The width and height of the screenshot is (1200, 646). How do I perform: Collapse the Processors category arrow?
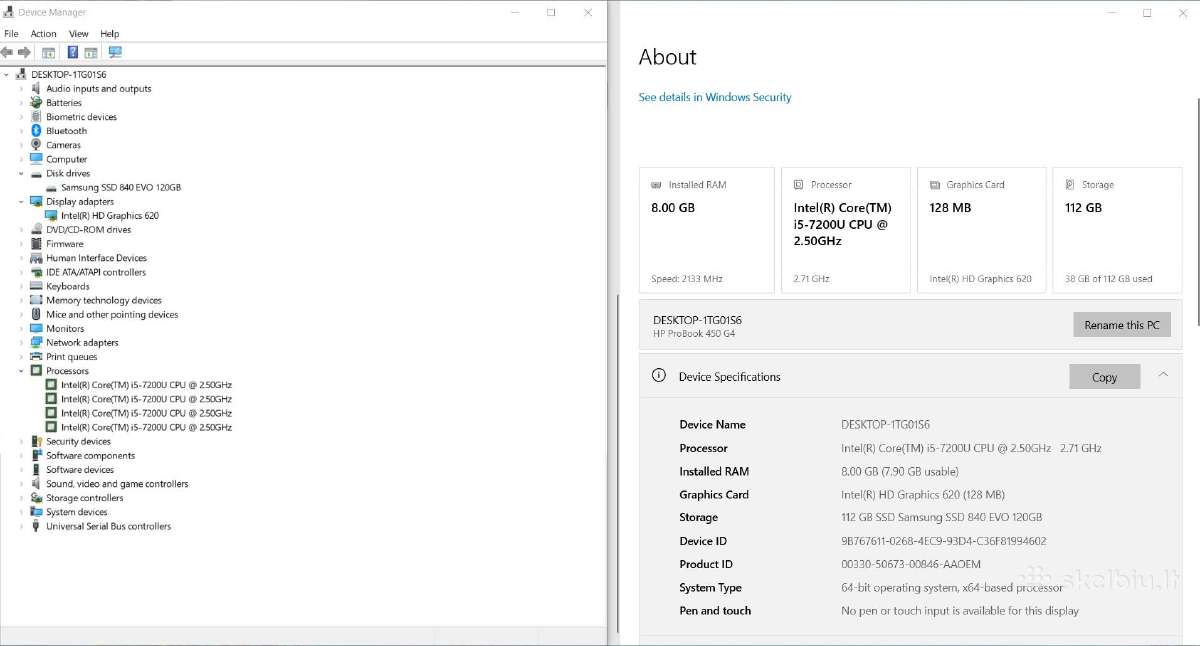click(21, 370)
